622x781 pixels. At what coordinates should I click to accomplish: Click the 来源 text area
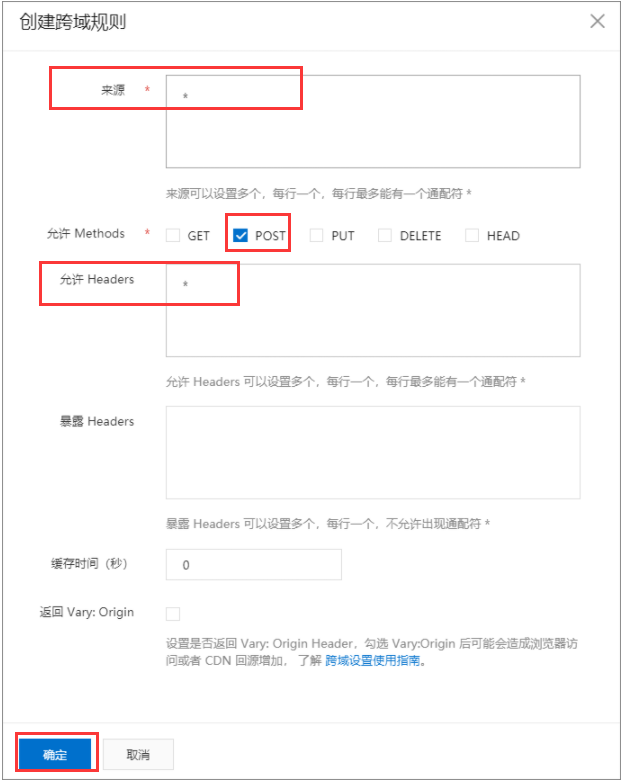pyautogui.click(x=373, y=122)
